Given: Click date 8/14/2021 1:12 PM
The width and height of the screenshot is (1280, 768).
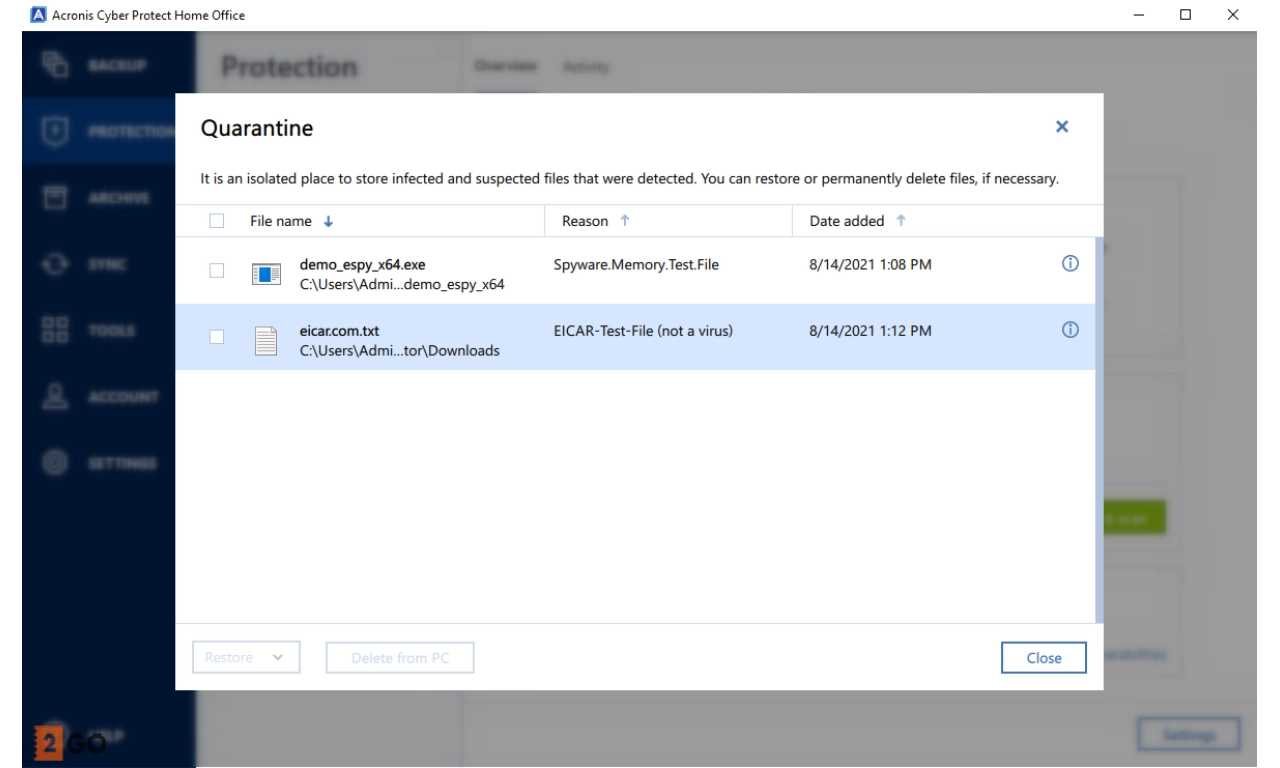Looking at the screenshot, I should click(871, 331).
